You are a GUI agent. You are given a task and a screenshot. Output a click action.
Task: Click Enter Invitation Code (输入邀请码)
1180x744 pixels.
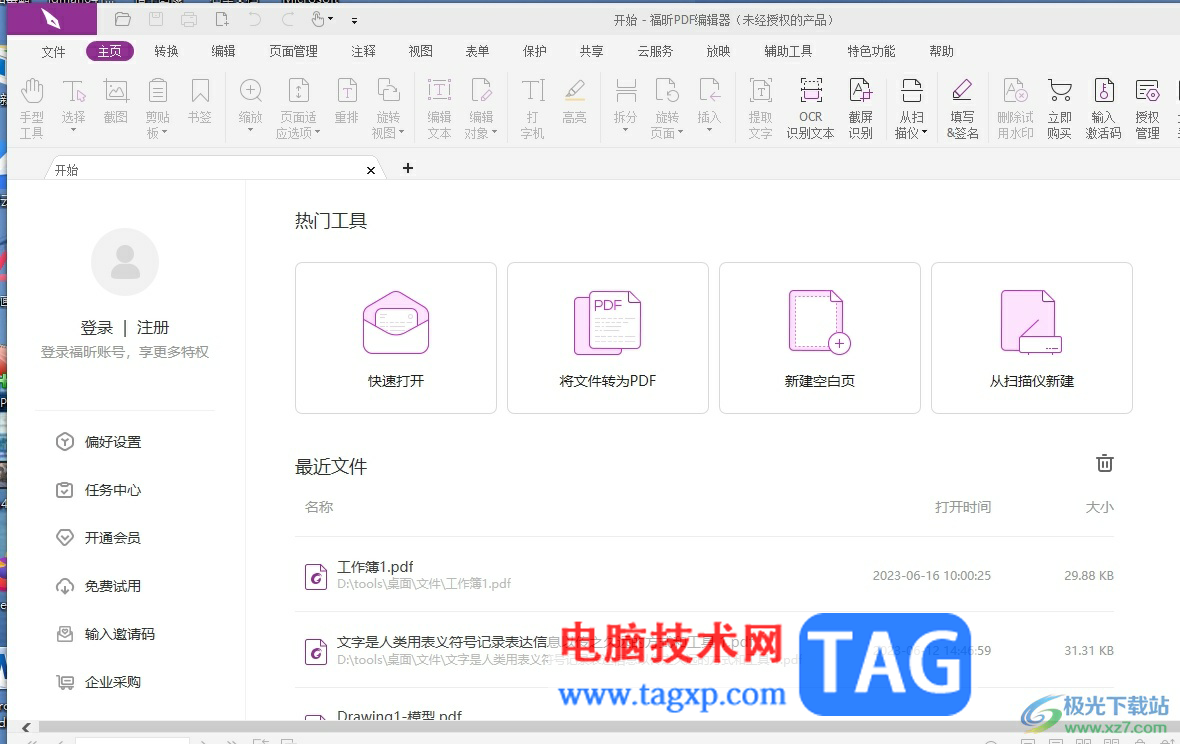(x=105, y=634)
